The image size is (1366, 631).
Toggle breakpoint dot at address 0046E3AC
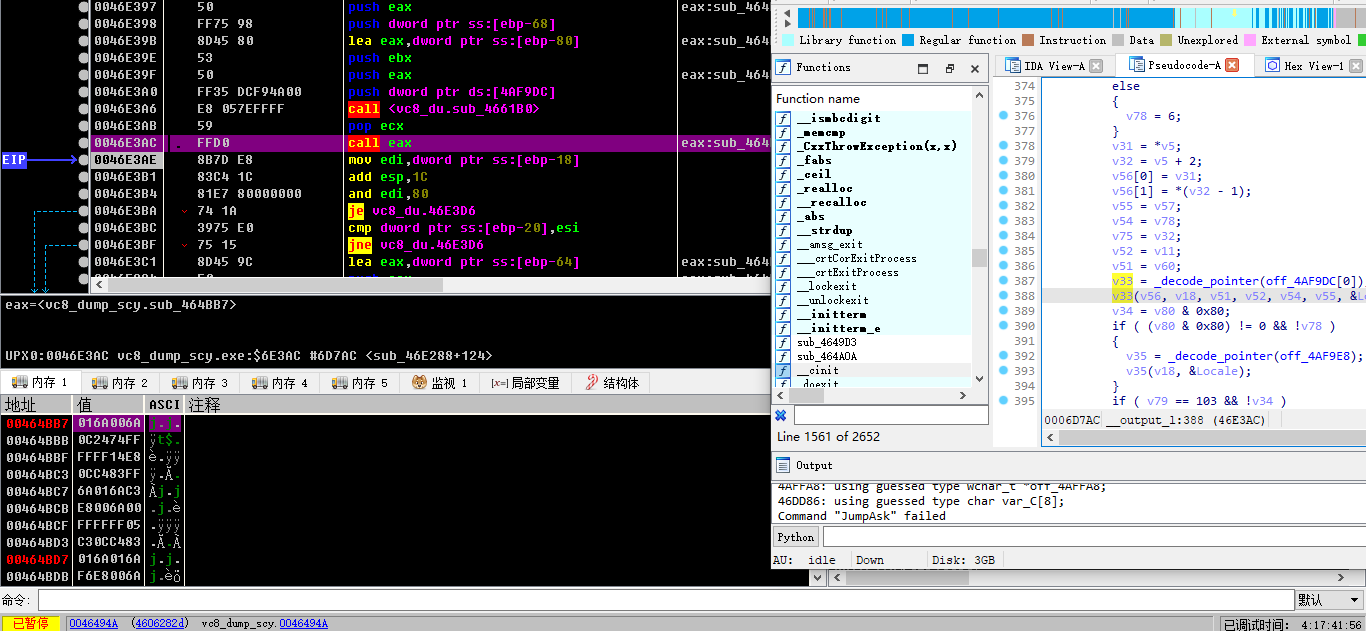pyautogui.click(x=83, y=143)
